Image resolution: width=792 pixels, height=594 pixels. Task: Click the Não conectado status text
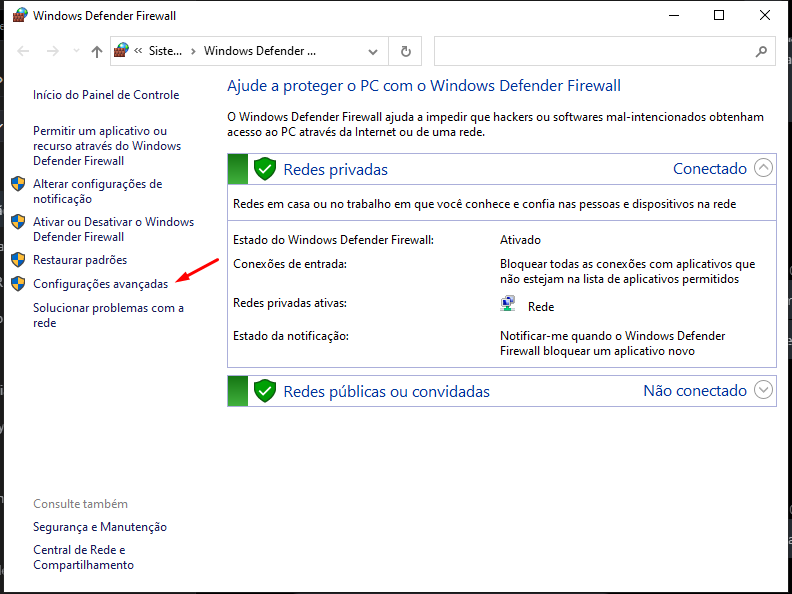point(695,391)
